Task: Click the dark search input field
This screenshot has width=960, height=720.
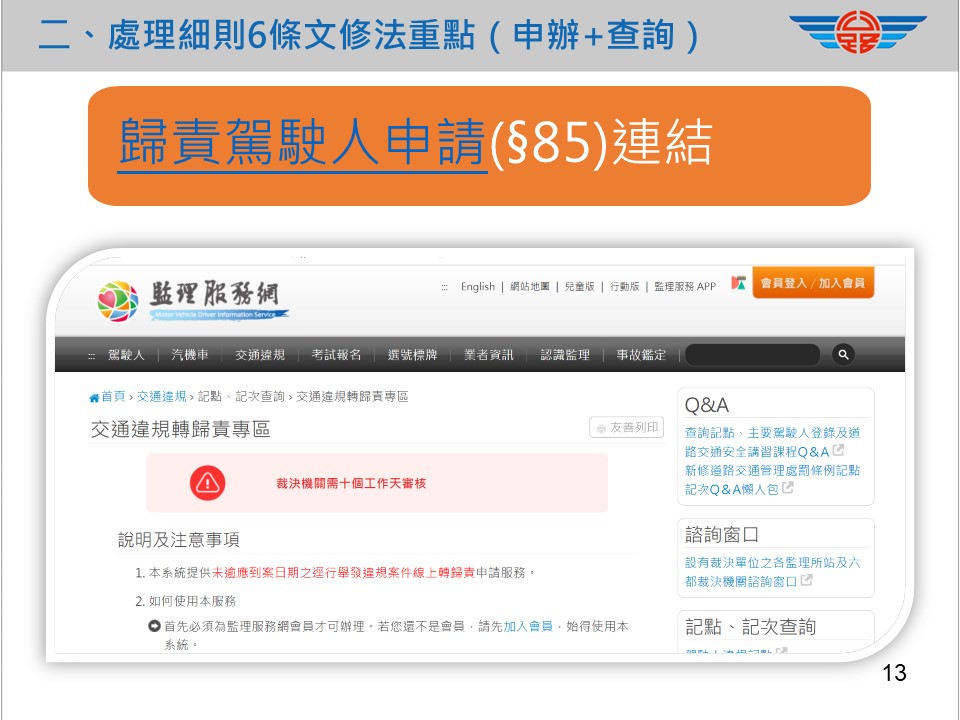Action: point(752,354)
